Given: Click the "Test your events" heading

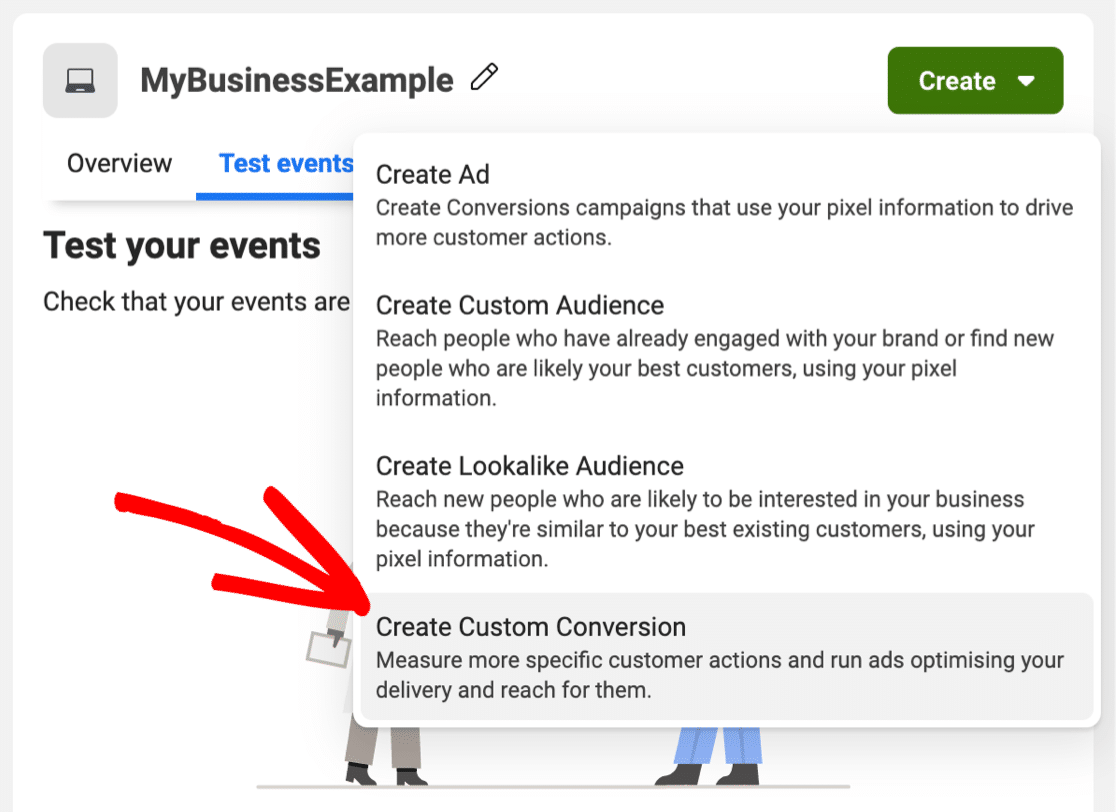Looking at the screenshot, I should 182,246.
